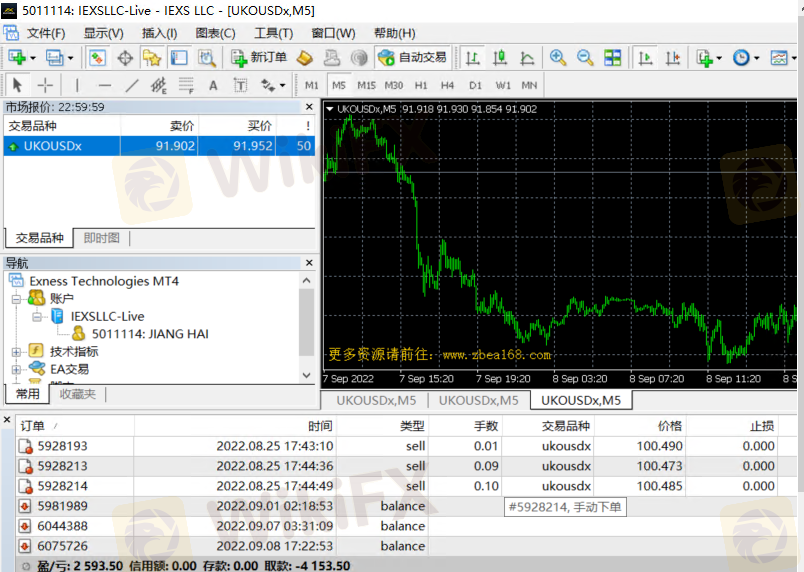Screen dimensions: 804x572
Task: Select order 5928193 row
Action: click(405, 446)
